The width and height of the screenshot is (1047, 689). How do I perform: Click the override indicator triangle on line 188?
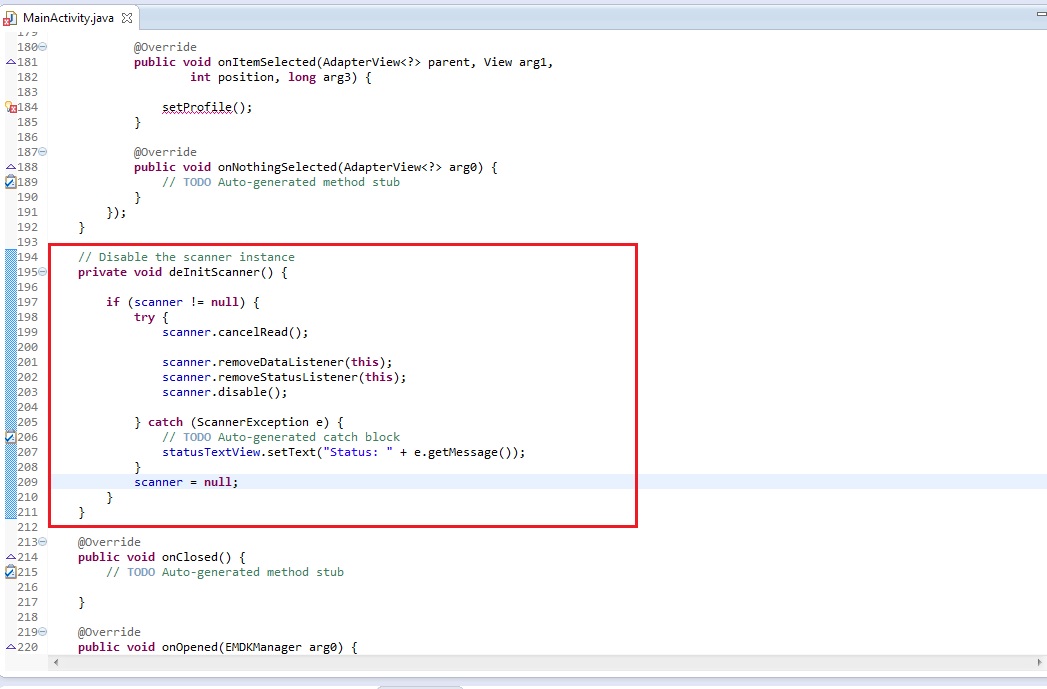coord(10,167)
